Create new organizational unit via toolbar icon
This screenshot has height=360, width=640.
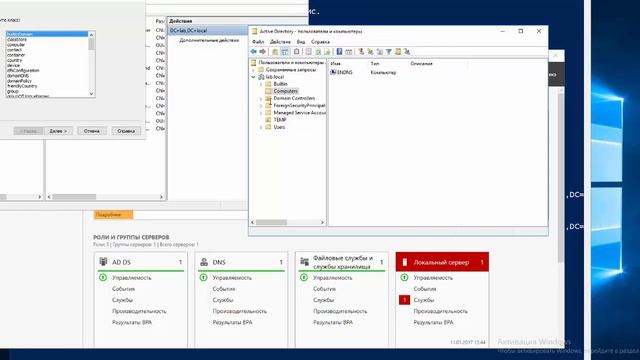[x=380, y=51]
